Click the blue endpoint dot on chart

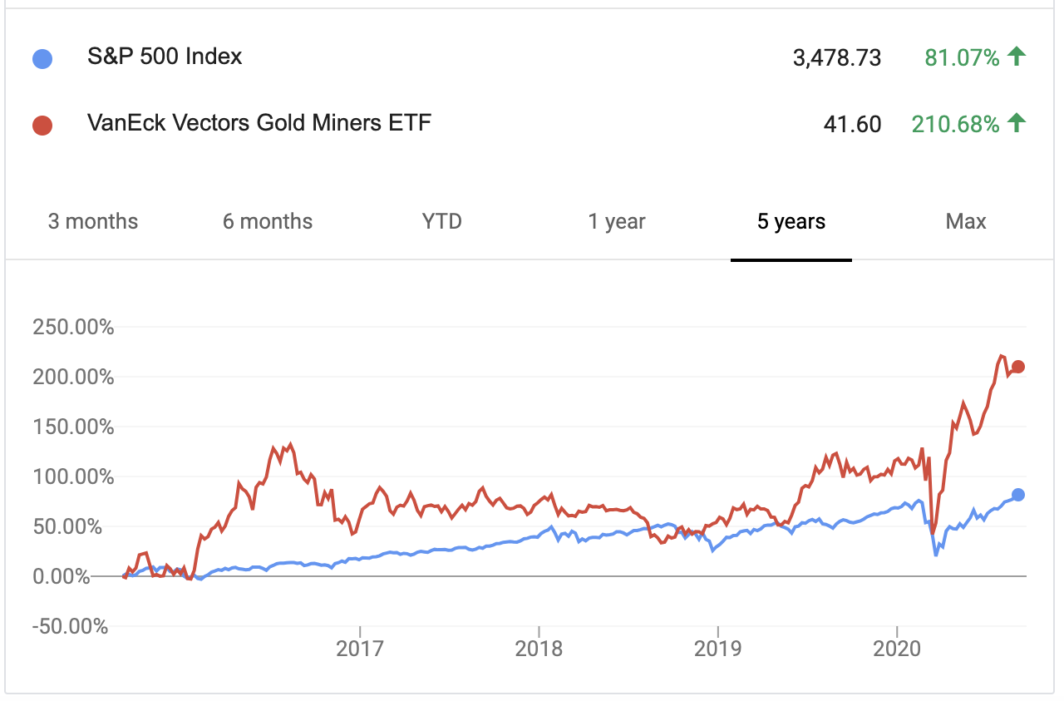[x=1018, y=495]
